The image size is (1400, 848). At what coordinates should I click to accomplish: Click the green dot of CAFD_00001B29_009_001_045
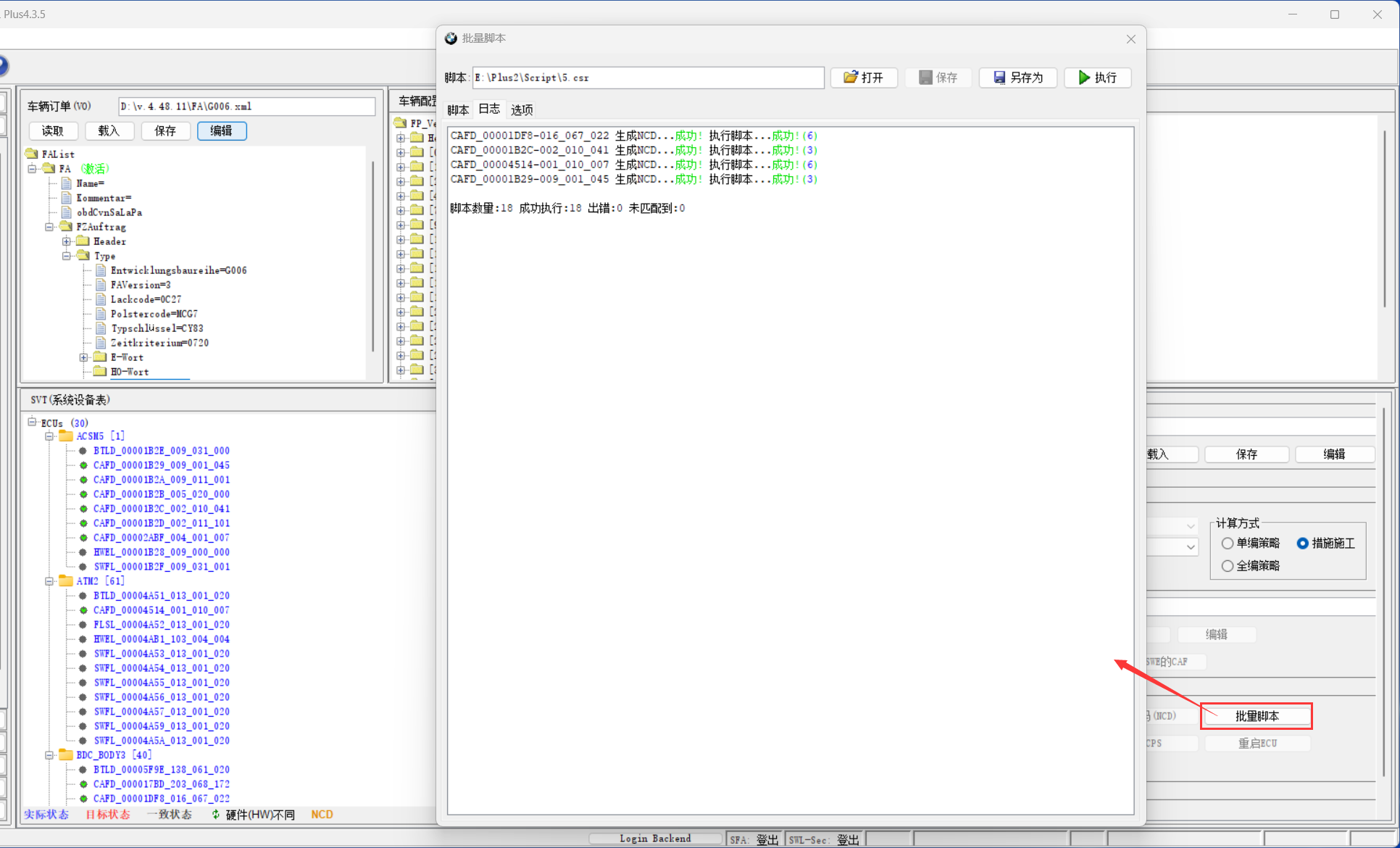[x=83, y=465]
